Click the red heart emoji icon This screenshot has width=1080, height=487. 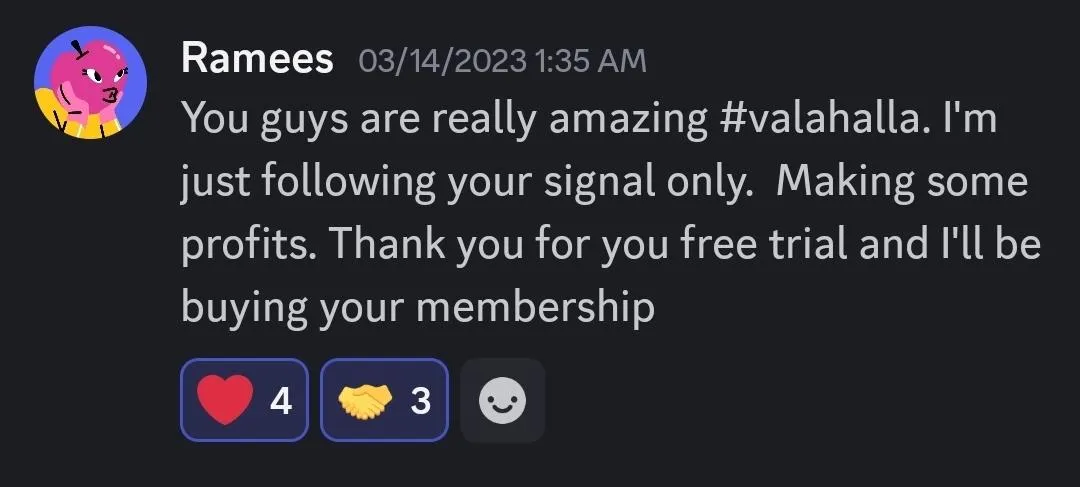coord(225,400)
